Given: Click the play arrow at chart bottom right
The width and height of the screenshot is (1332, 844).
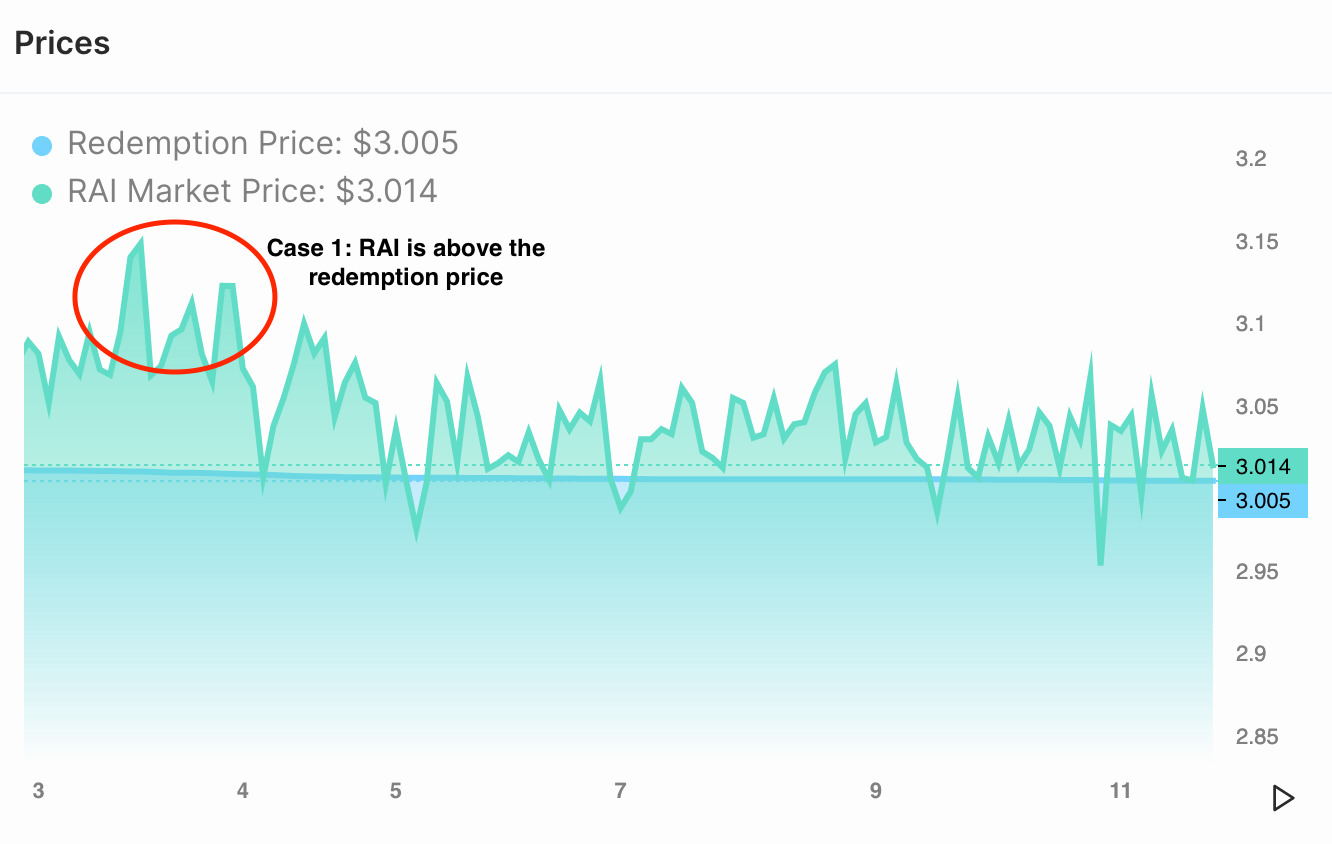Looking at the screenshot, I should coord(1283,798).
